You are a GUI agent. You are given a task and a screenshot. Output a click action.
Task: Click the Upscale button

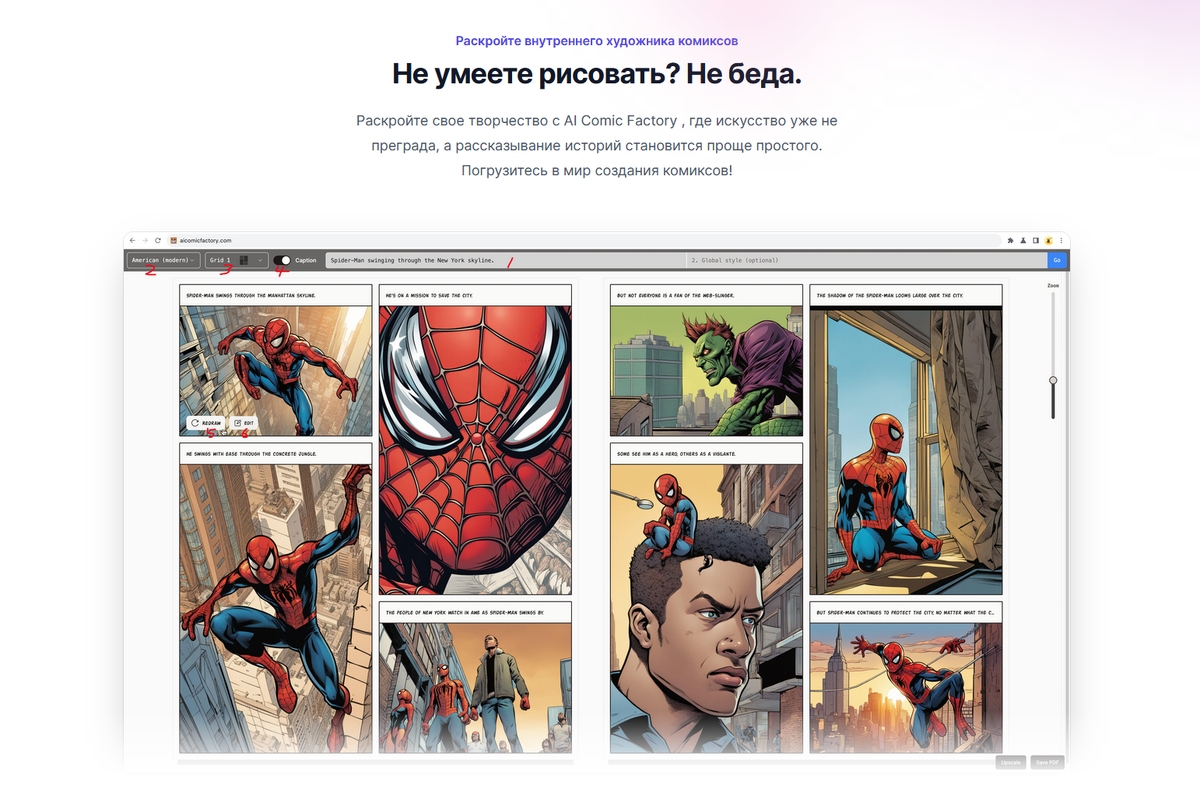pyautogui.click(x=1011, y=762)
